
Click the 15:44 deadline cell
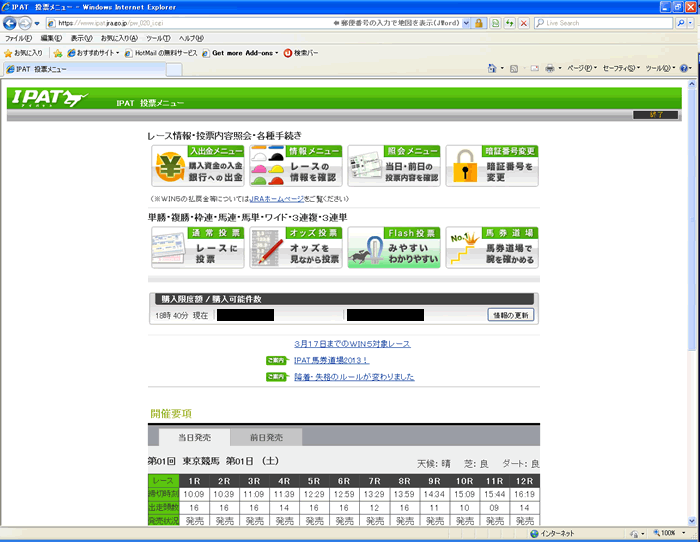coord(495,494)
